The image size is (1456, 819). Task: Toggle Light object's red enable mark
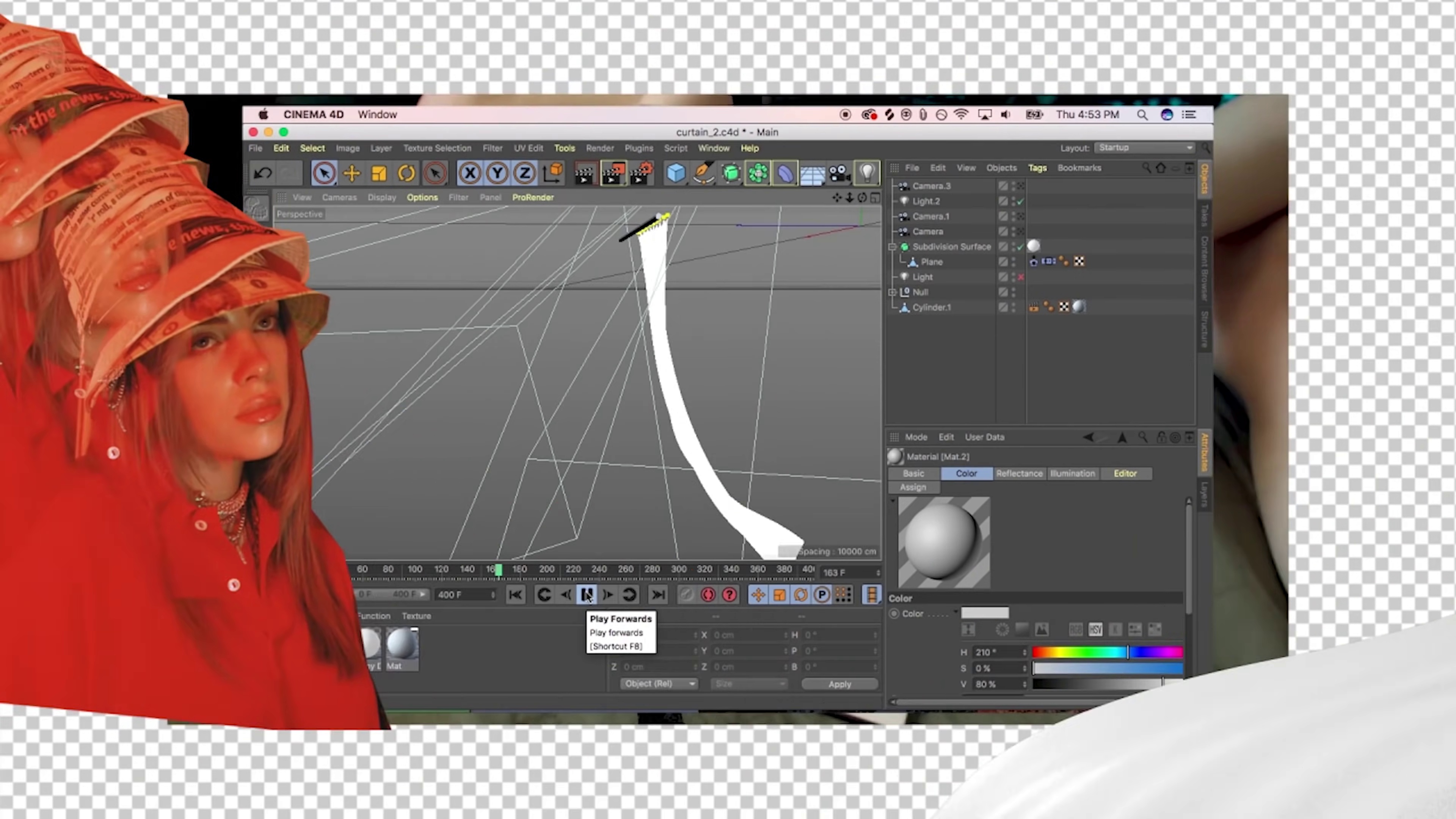1021,277
